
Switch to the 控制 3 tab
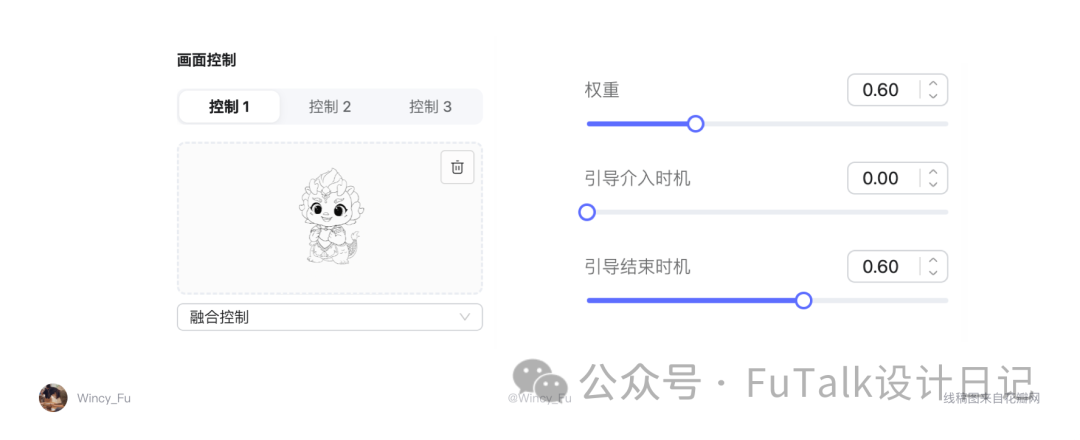pos(430,107)
